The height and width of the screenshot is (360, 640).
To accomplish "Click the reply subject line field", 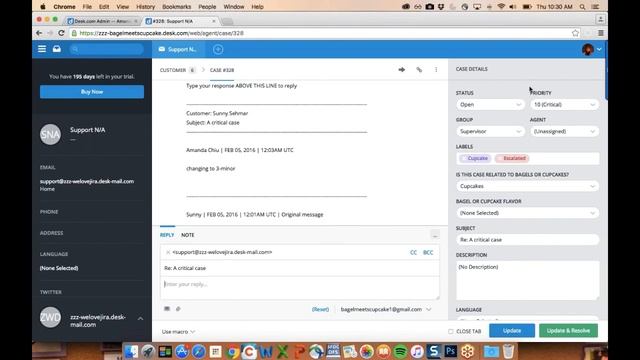I will click(x=300, y=268).
